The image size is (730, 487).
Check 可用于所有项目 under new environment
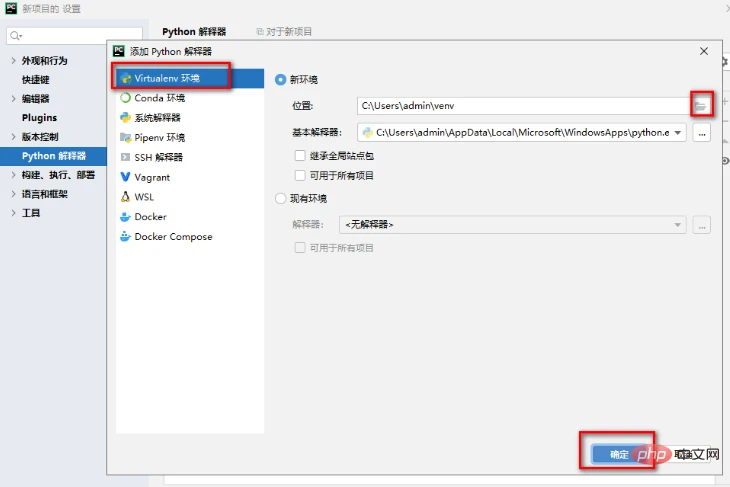(300, 175)
